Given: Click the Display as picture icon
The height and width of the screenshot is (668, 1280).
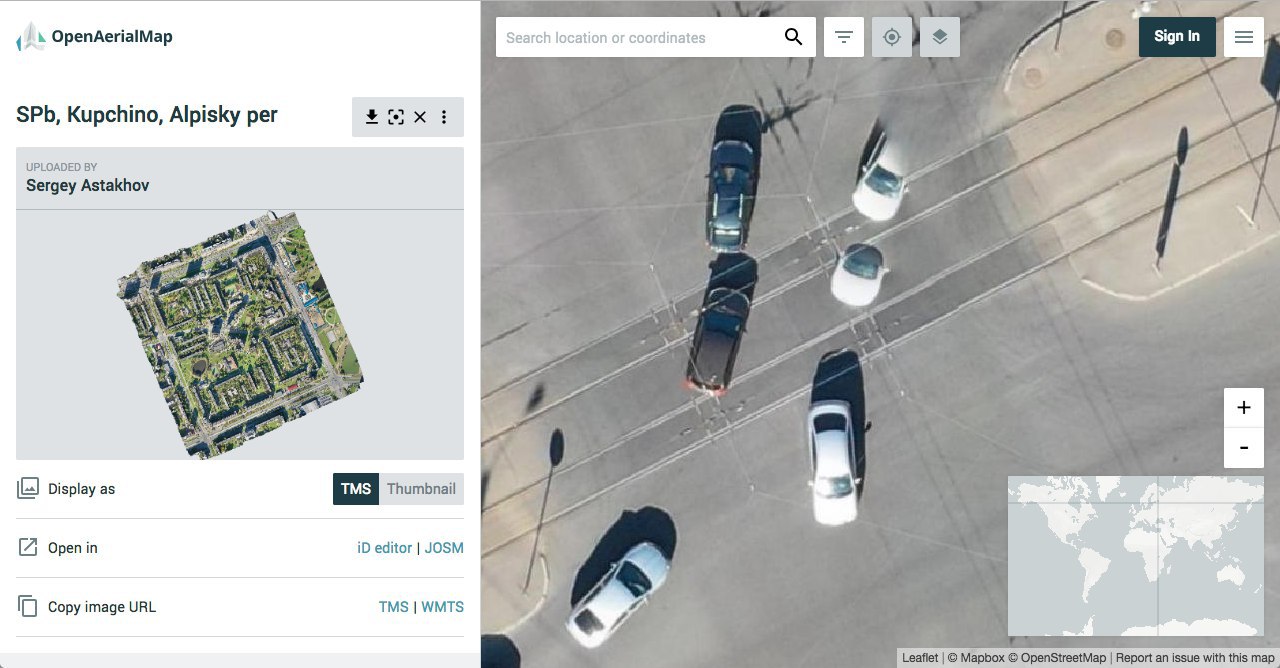Looking at the screenshot, I should pyautogui.click(x=28, y=488).
